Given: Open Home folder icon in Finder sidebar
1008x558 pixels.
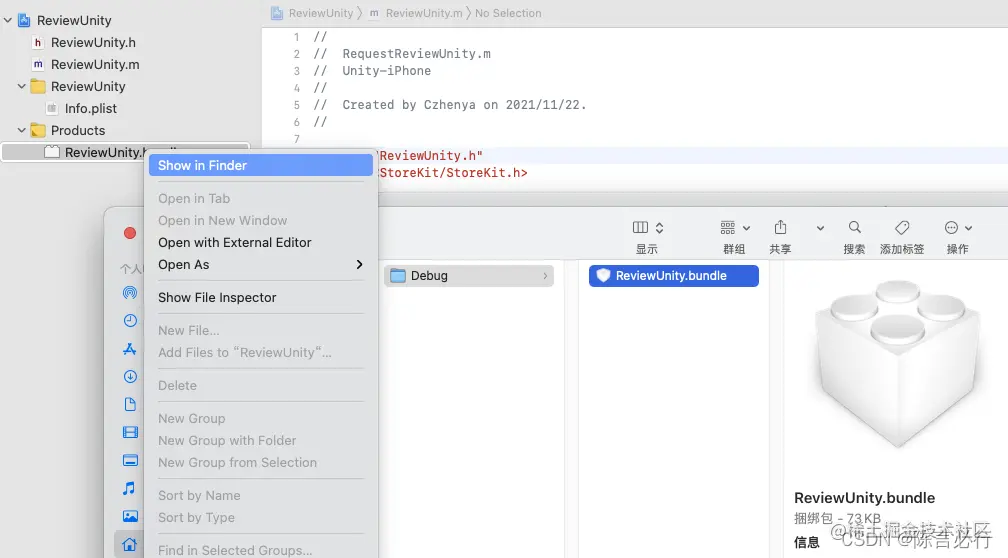Looking at the screenshot, I should click(130, 544).
